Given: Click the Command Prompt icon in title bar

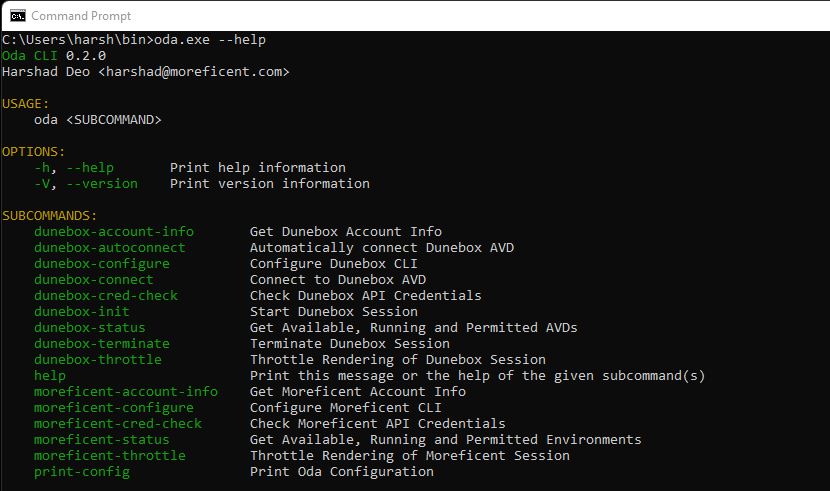Looking at the screenshot, I should tap(17, 15).
